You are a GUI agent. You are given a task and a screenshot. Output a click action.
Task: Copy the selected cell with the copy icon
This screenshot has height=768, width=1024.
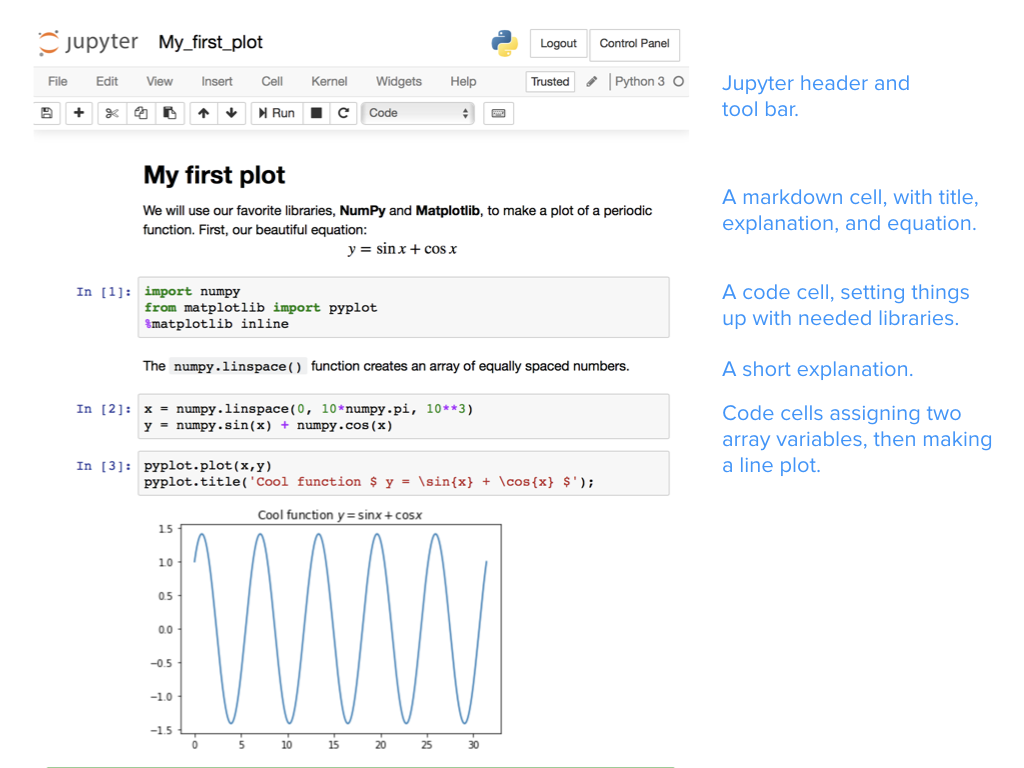click(x=141, y=113)
